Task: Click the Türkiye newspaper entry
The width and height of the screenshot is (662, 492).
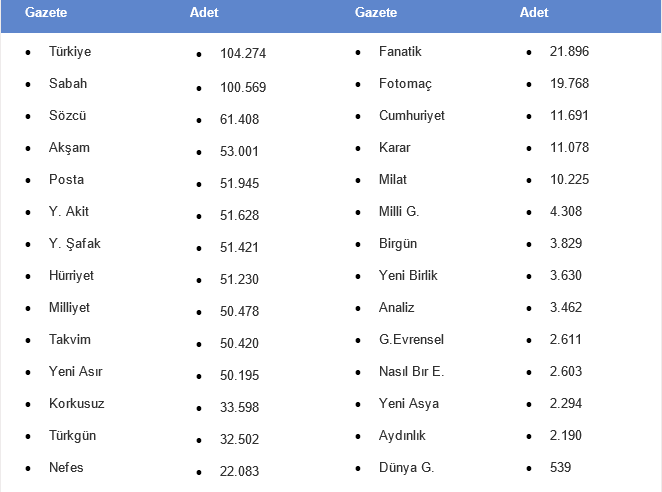Action: click(x=70, y=51)
